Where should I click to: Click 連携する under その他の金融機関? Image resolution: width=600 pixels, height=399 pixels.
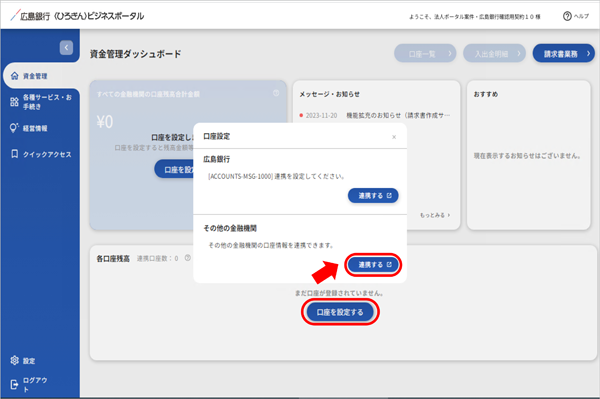(x=373, y=264)
